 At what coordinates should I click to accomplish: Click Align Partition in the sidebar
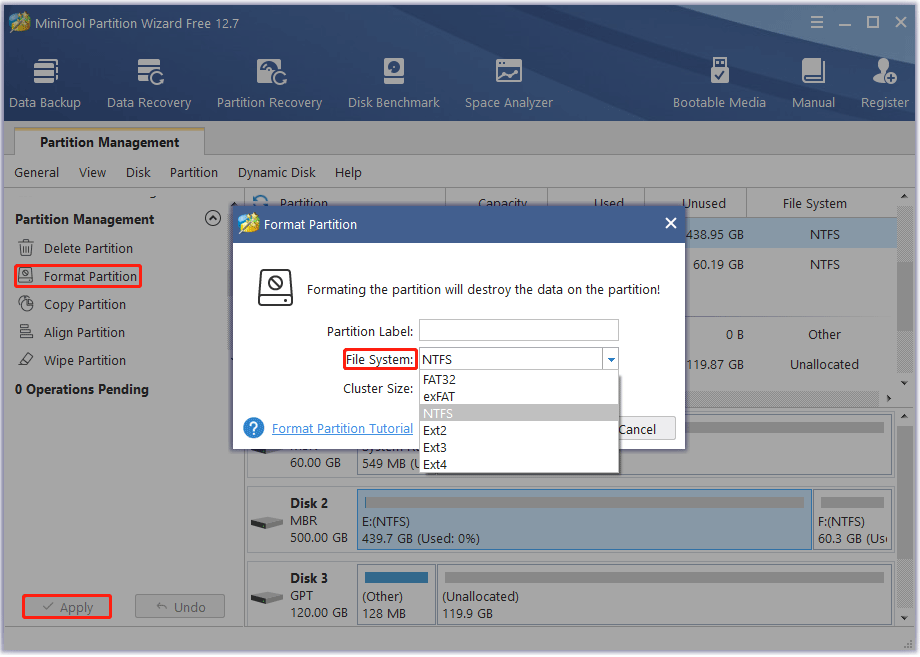coord(84,332)
